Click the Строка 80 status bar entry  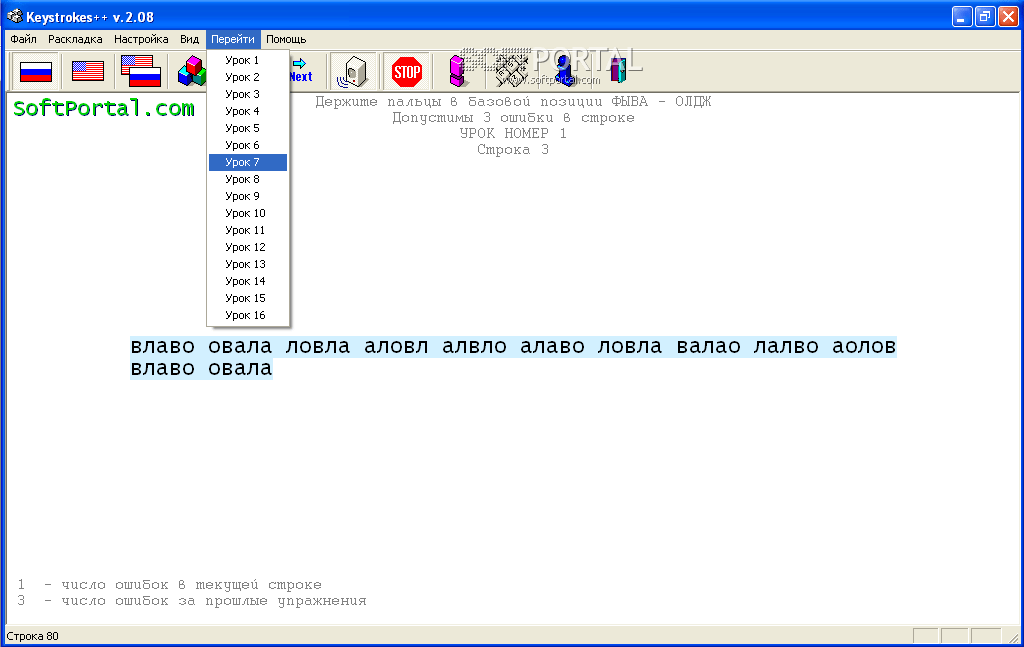(x=33, y=636)
